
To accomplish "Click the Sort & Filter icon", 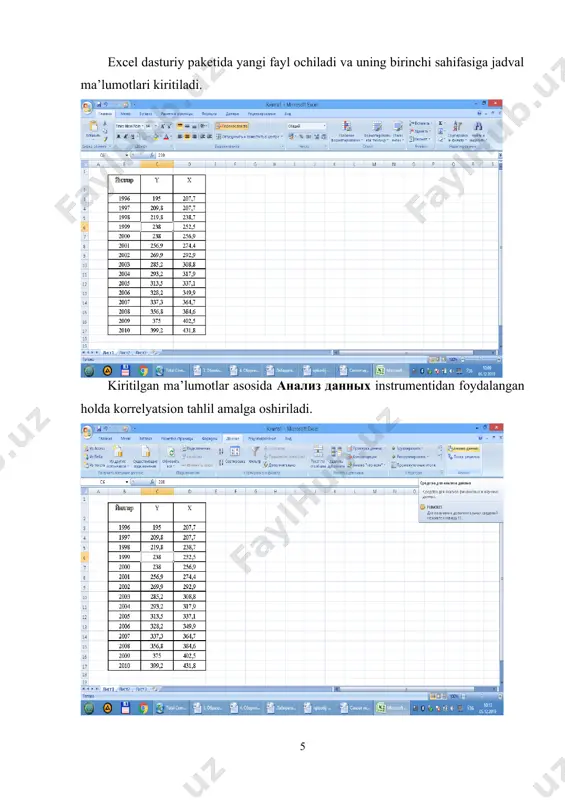I will click(457, 126).
